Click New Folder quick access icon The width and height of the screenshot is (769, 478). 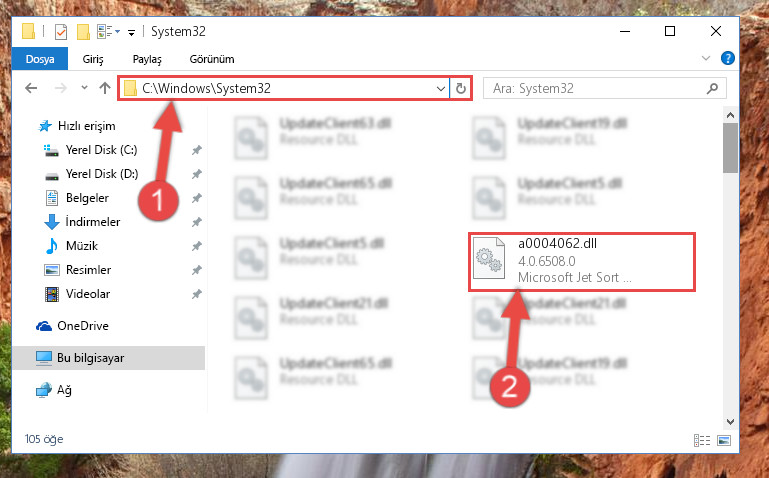tap(83, 32)
